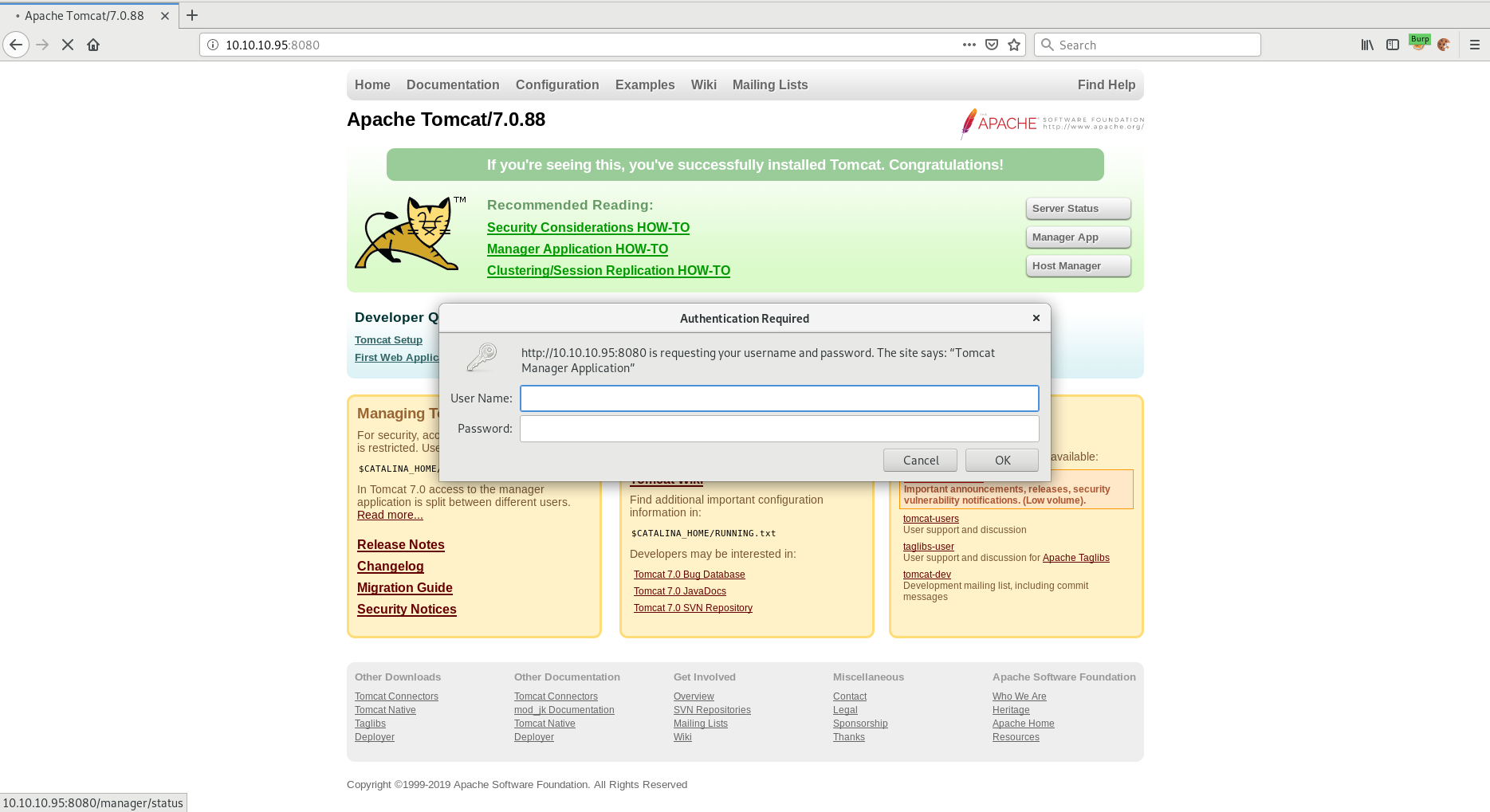Click the Host Manager button

(x=1078, y=265)
